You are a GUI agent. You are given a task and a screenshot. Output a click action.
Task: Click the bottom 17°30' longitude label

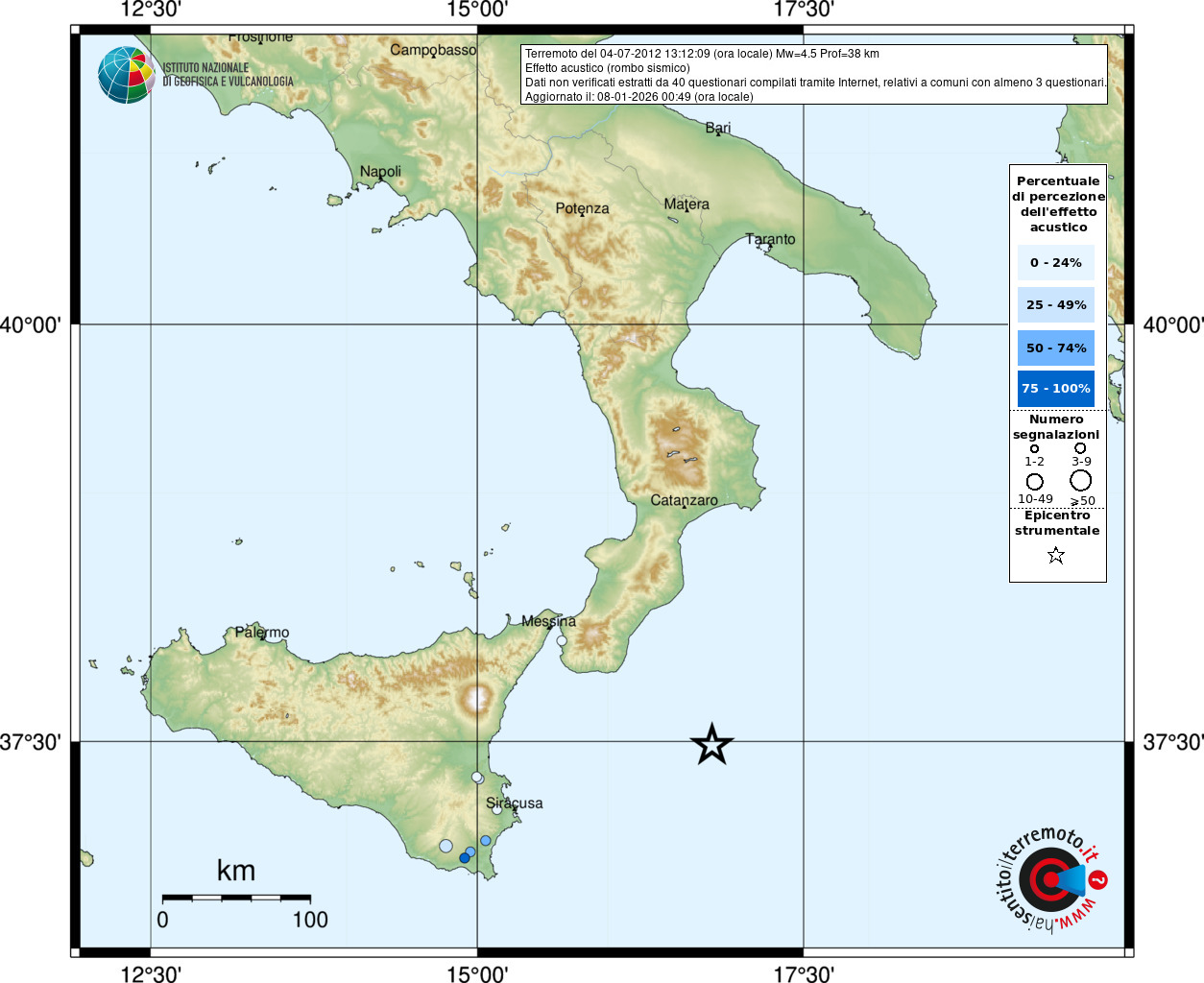(x=804, y=973)
